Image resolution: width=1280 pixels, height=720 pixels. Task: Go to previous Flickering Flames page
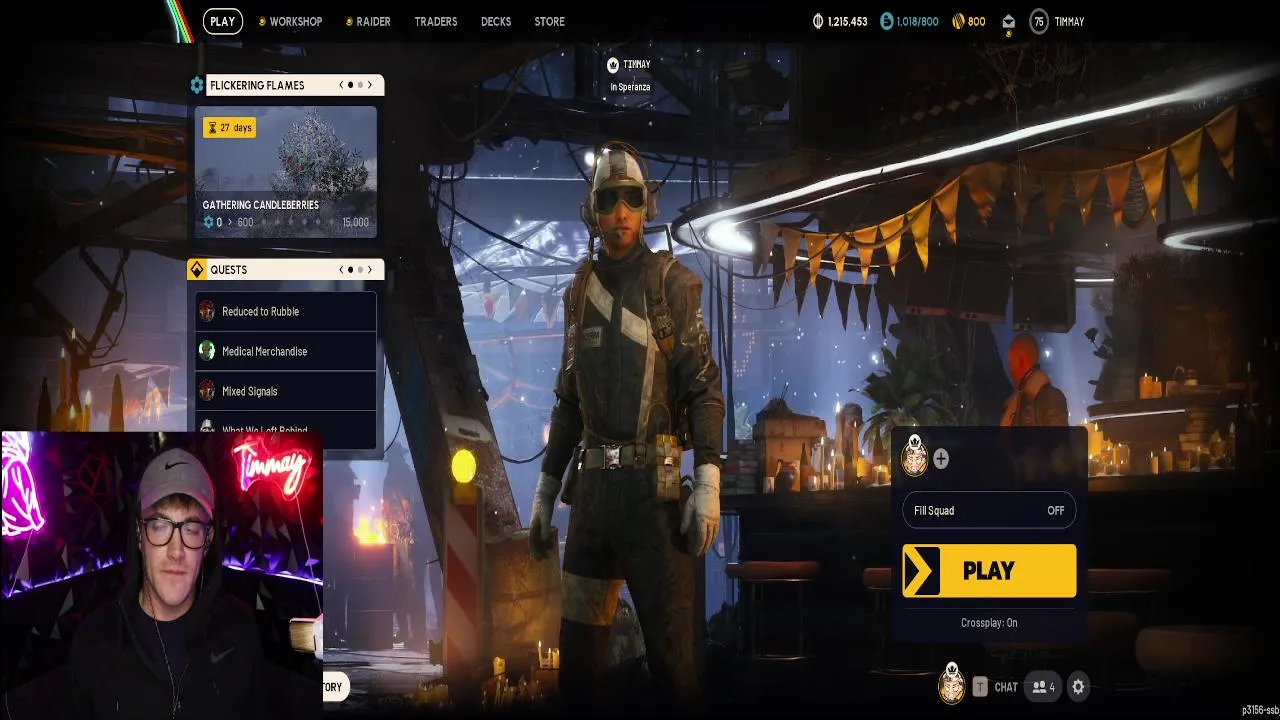pyautogui.click(x=341, y=85)
